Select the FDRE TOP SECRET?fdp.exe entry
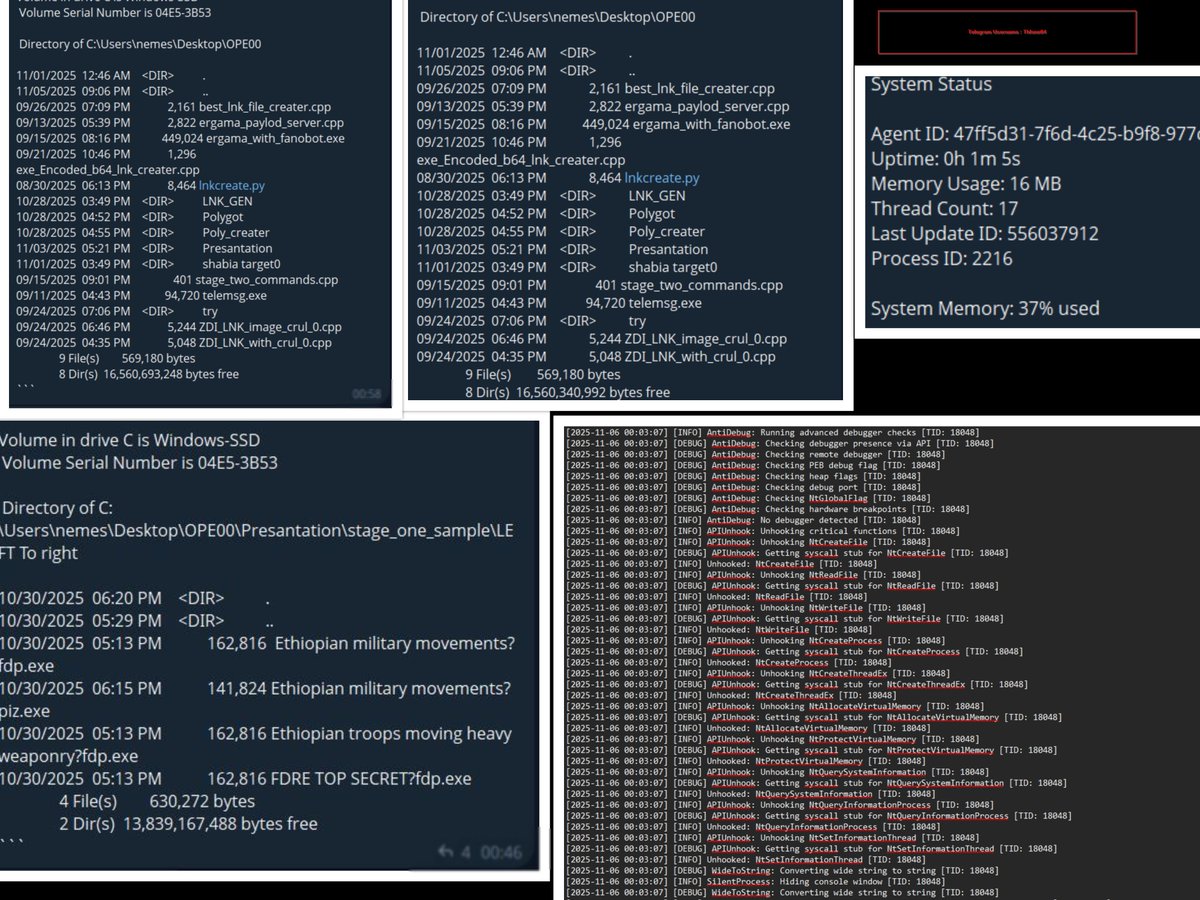Viewport: 1200px width, 900px height. [x=235, y=779]
